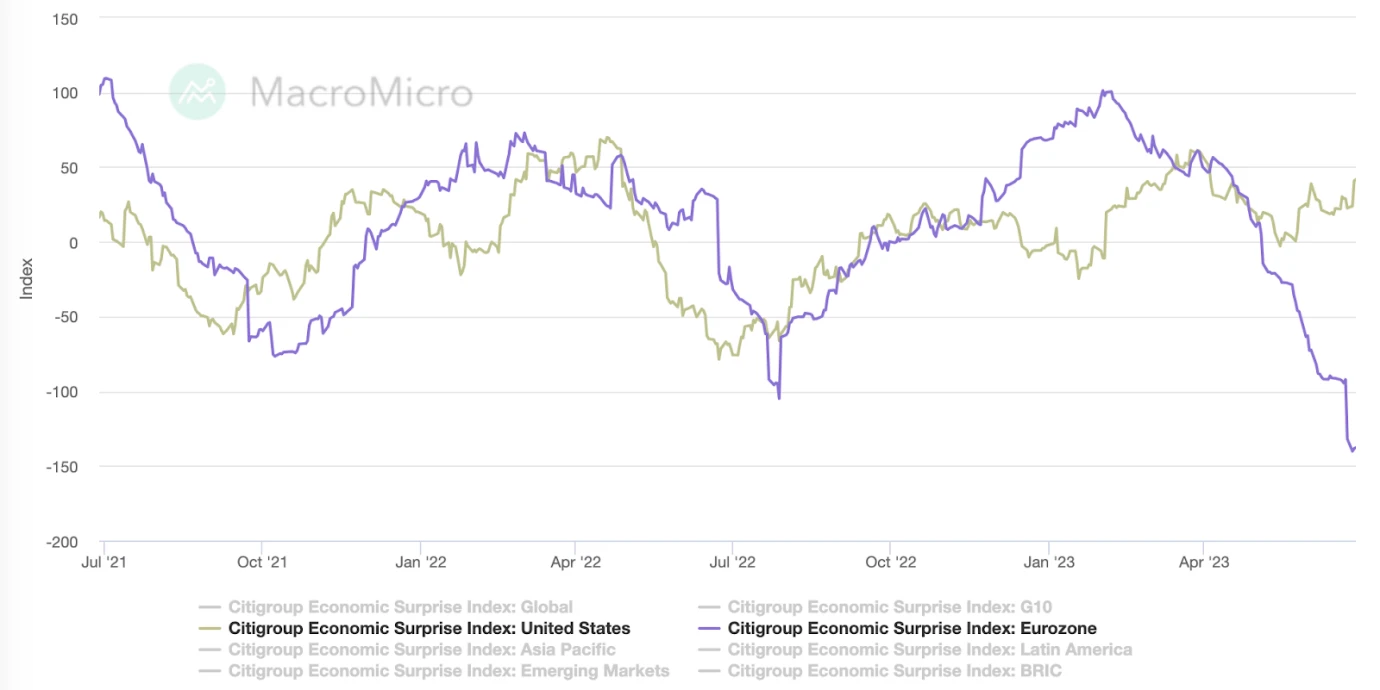Click the MacroMicro logo icon
Viewport: 1380px width, 690px height.
197,92
